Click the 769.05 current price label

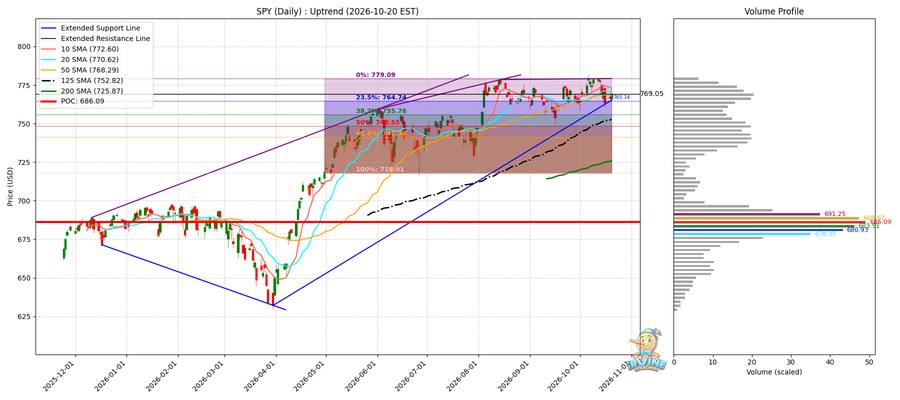pyautogui.click(x=651, y=94)
